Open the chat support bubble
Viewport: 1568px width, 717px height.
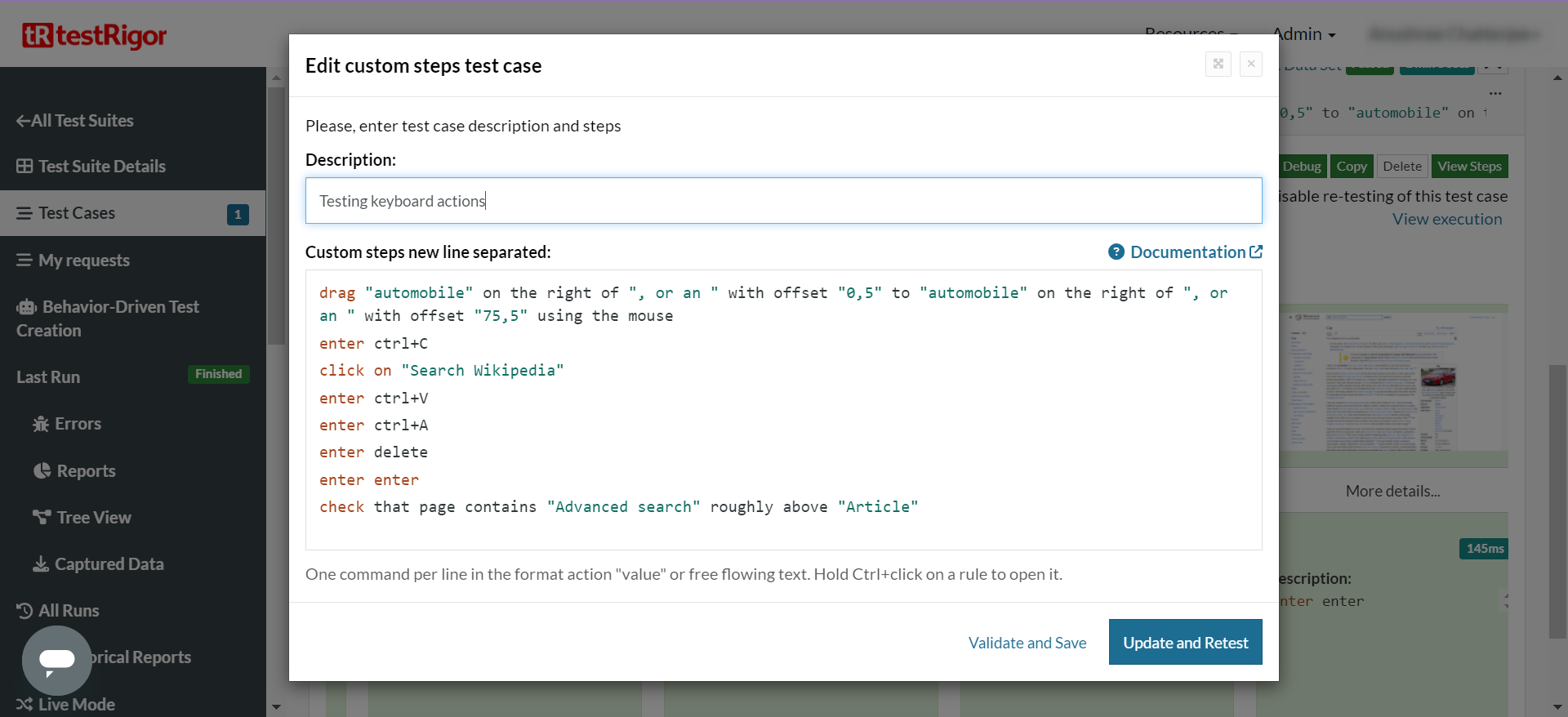click(x=56, y=660)
